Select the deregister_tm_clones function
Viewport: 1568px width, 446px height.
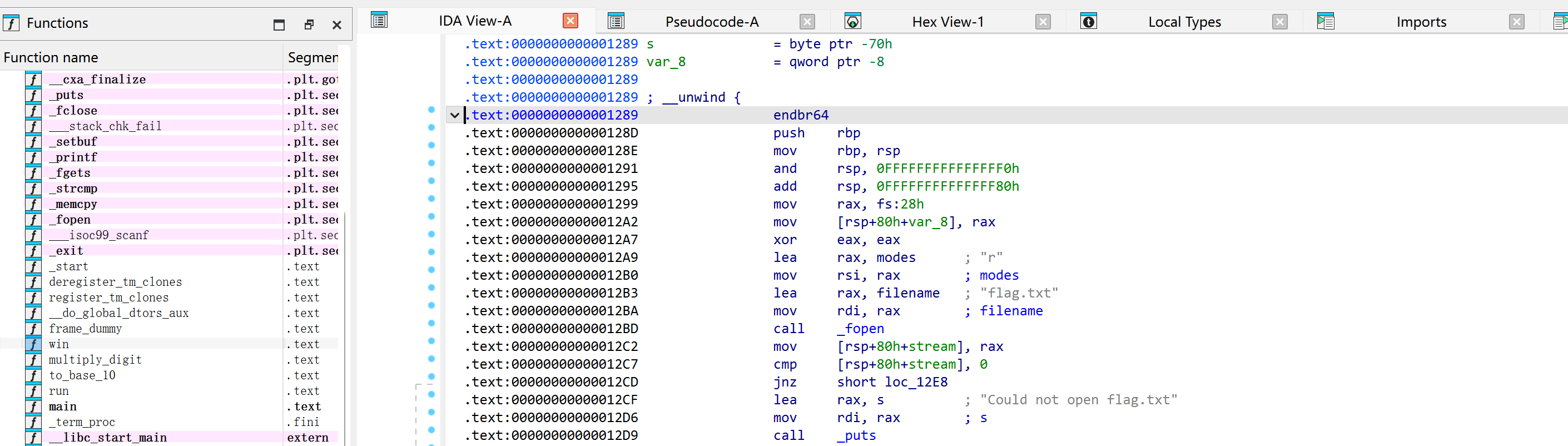(169, 282)
